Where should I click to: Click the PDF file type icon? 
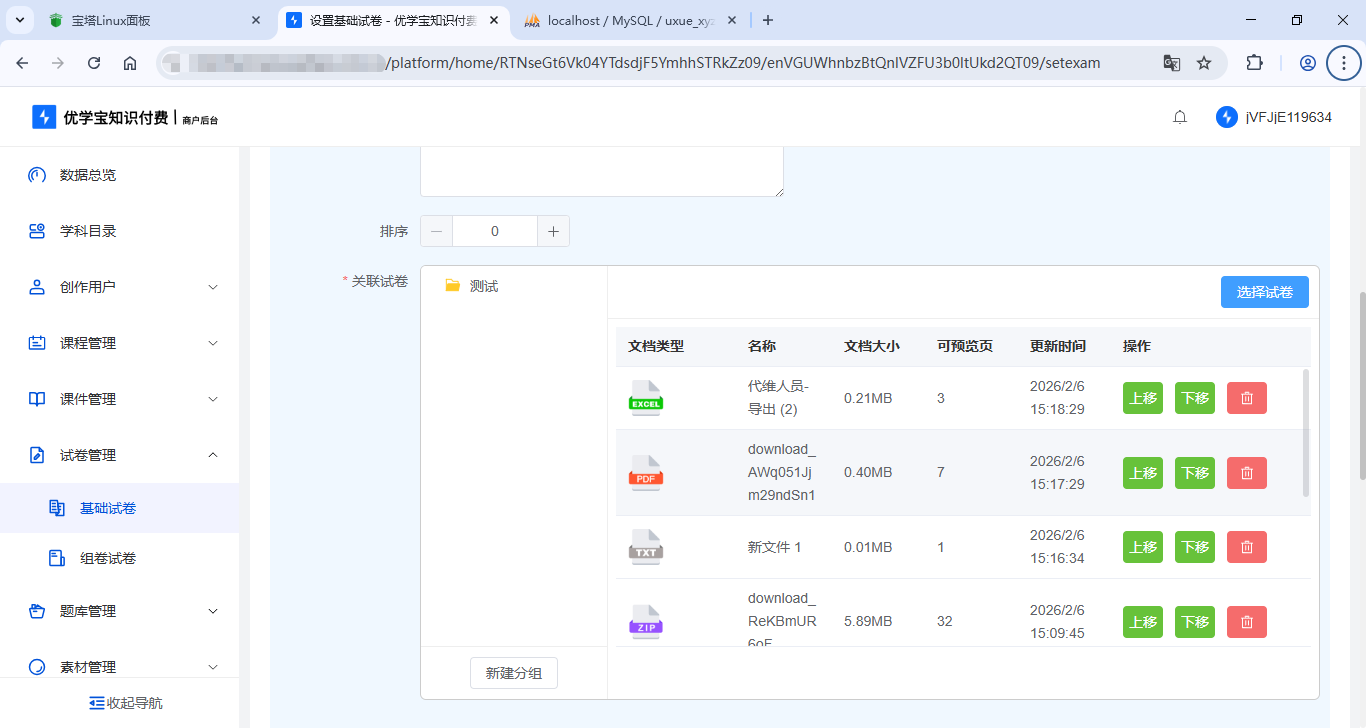click(646, 473)
